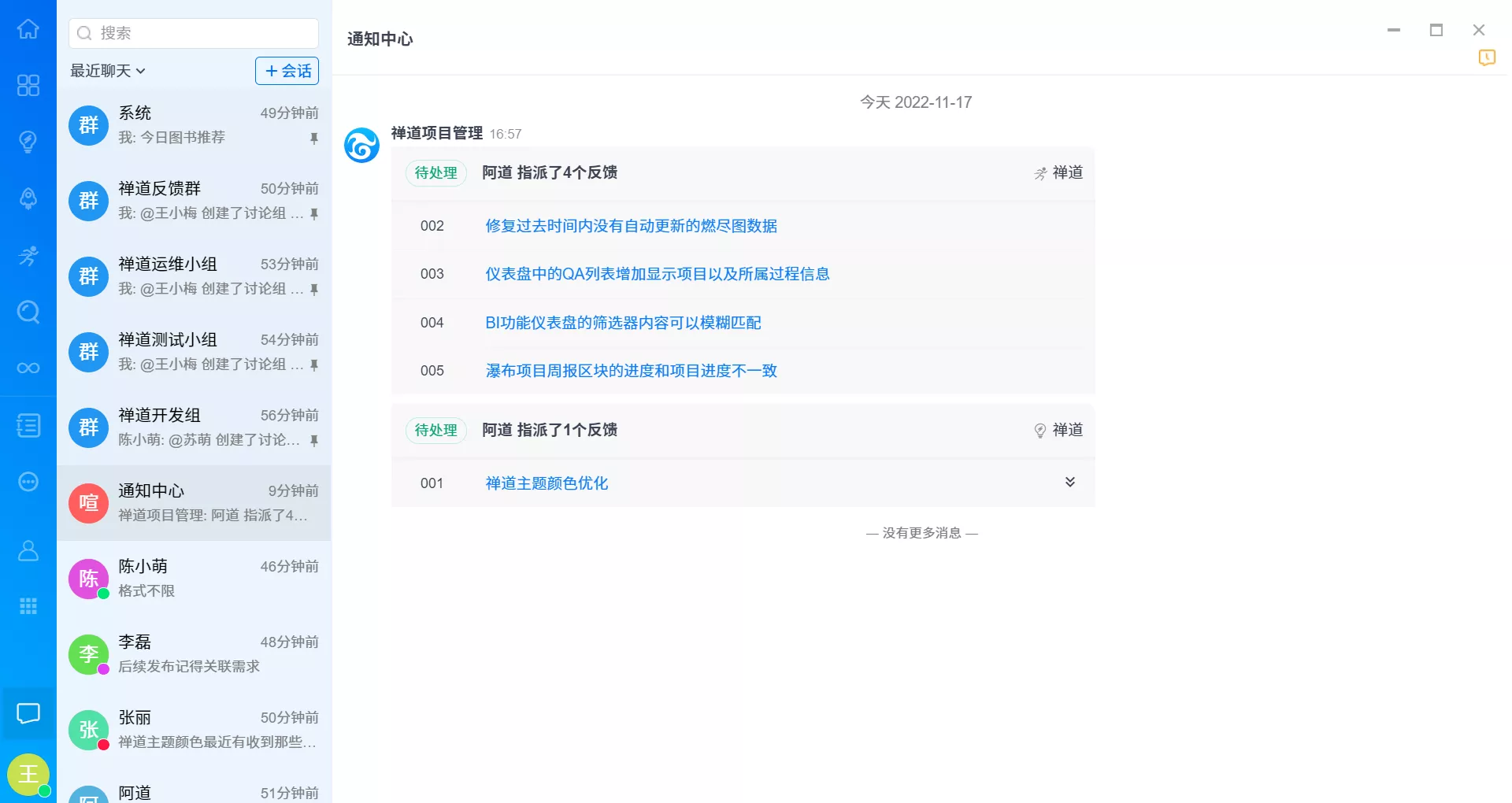Open the BI功能仪表盘 feedback link
Image resolution: width=1512 pixels, height=803 pixels.
point(623,323)
